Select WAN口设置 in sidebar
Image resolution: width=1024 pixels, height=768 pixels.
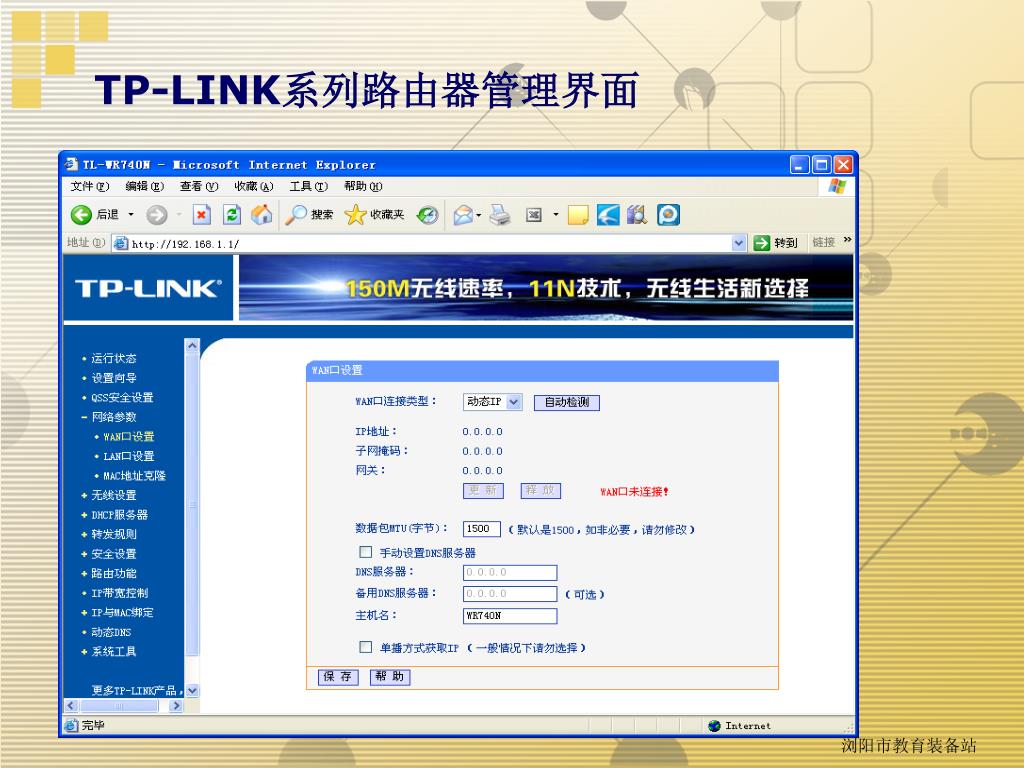(129, 437)
